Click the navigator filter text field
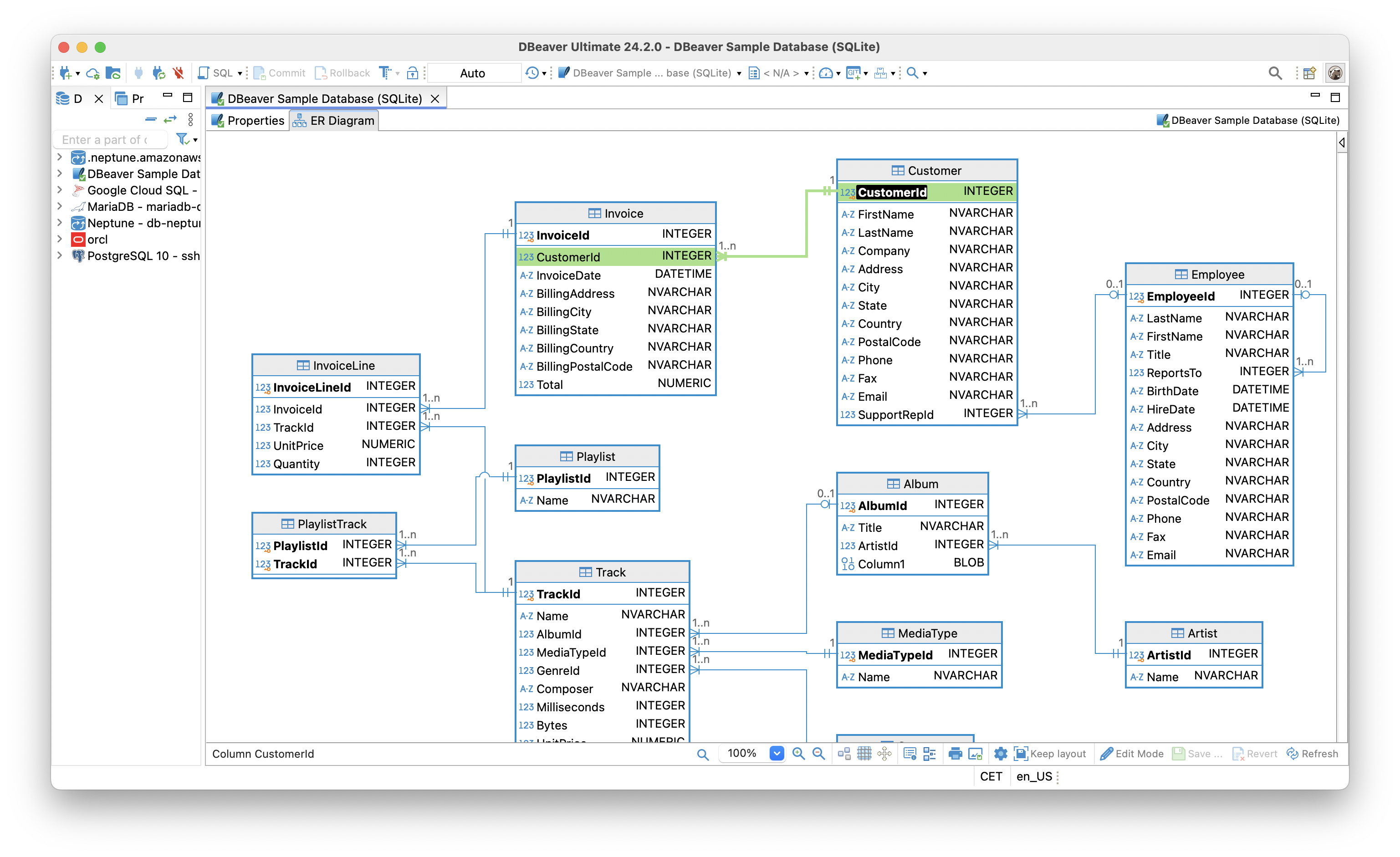This screenshot has height=857, width=1400. [111, 140]
